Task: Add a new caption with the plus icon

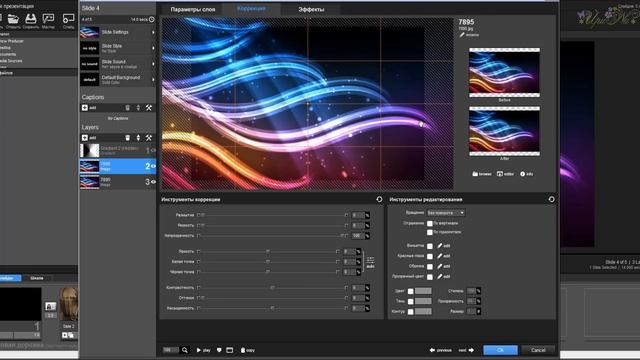Action: pos(84,108)
